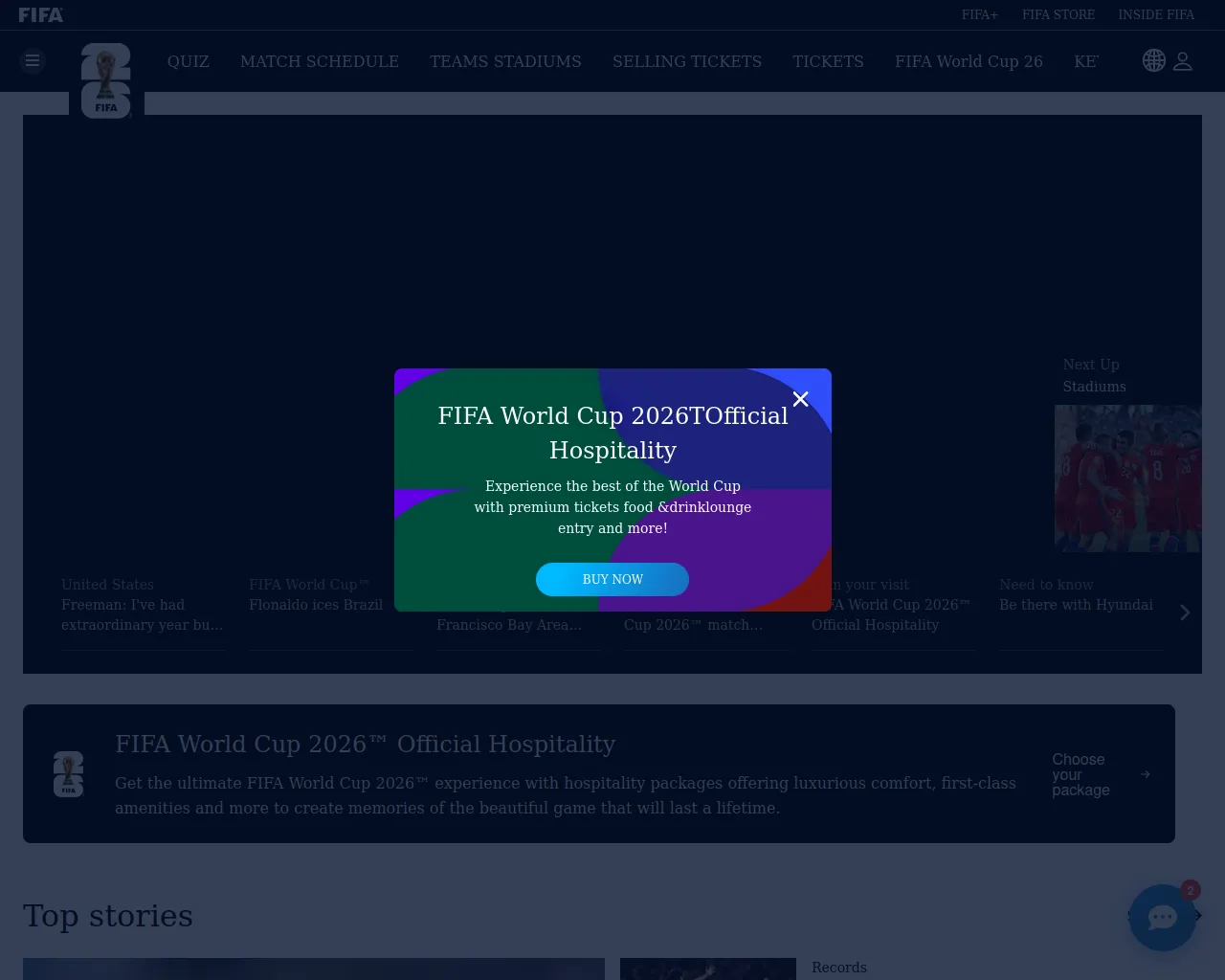Click Choose your package link
This screenshot has width=1225, height=980.
(x=1081, y=774)
